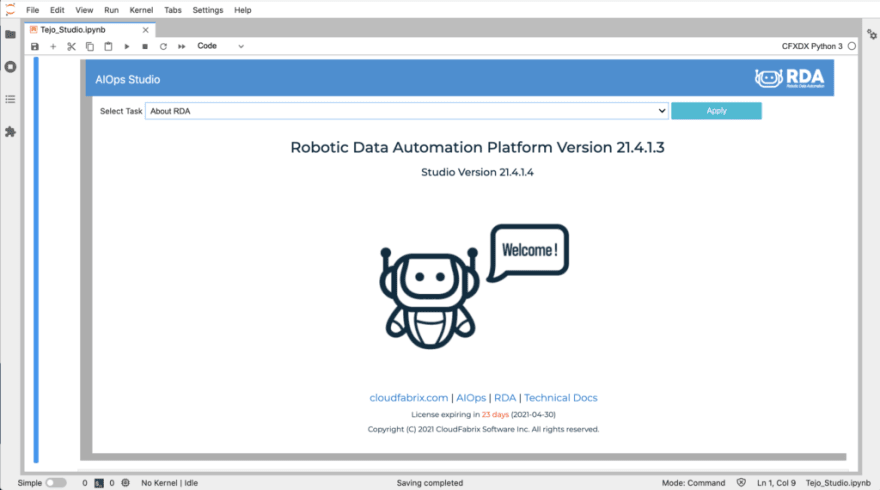The height and width of the screenshot is (490, 880).
Task: Open the Kernel menu
Action: click(141, 10)
